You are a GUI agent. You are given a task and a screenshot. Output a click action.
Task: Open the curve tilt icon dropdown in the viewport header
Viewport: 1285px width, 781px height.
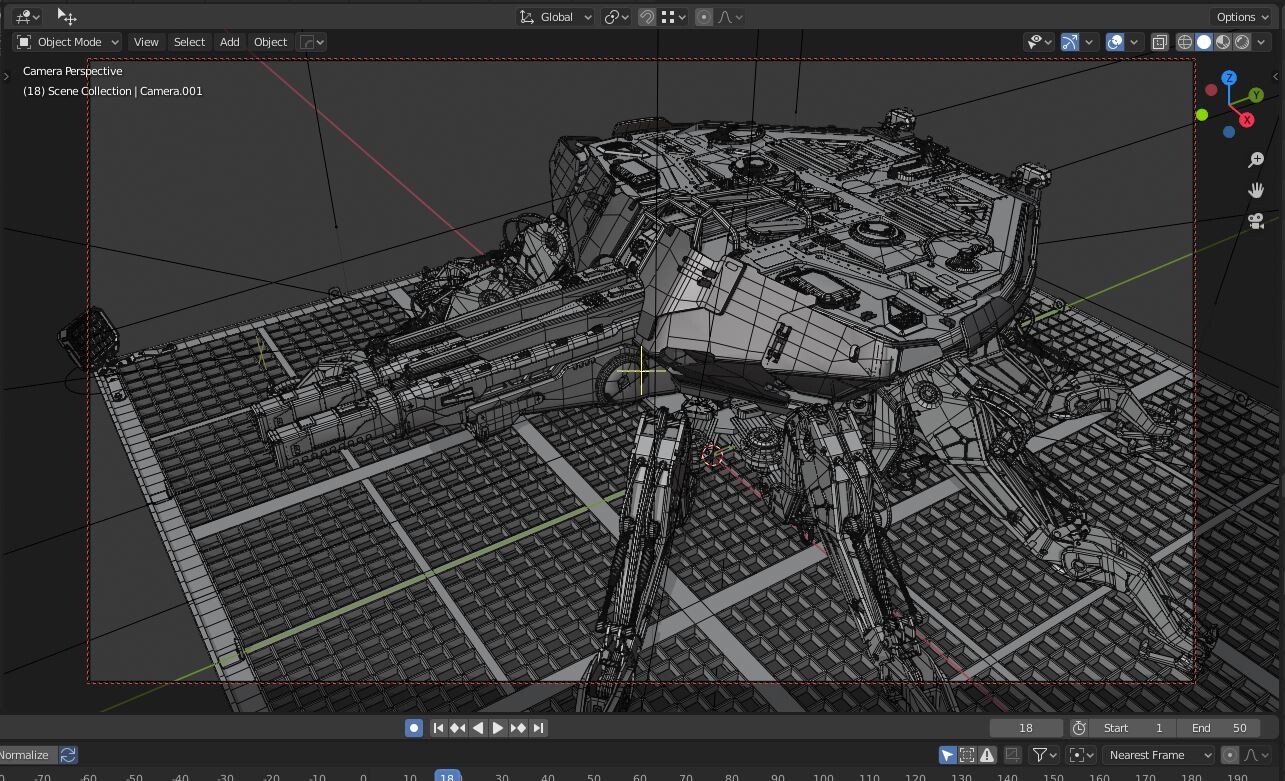312,42
